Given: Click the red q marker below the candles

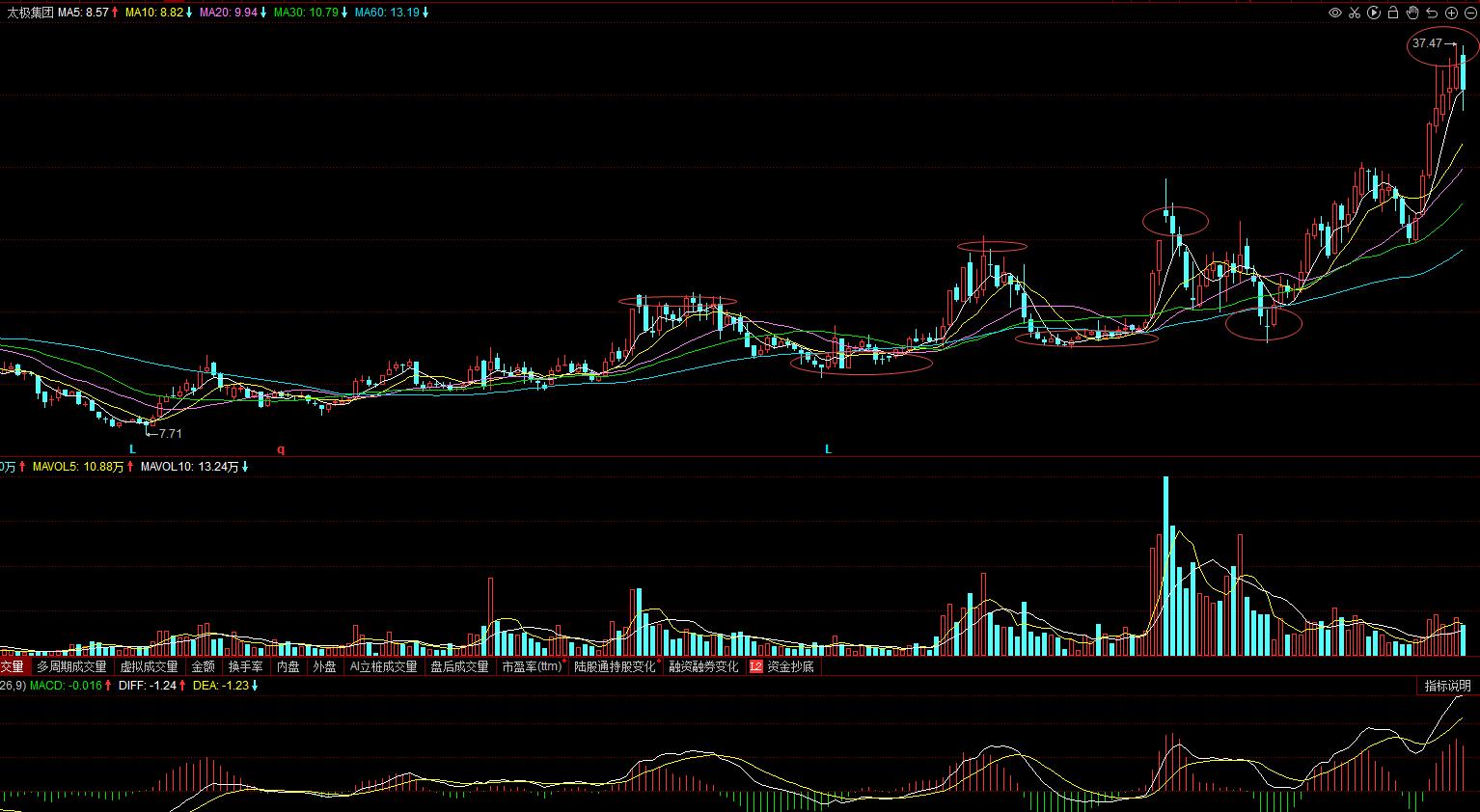Looking at the screenshot, I should pyautogui.click(x=282, y=449).
